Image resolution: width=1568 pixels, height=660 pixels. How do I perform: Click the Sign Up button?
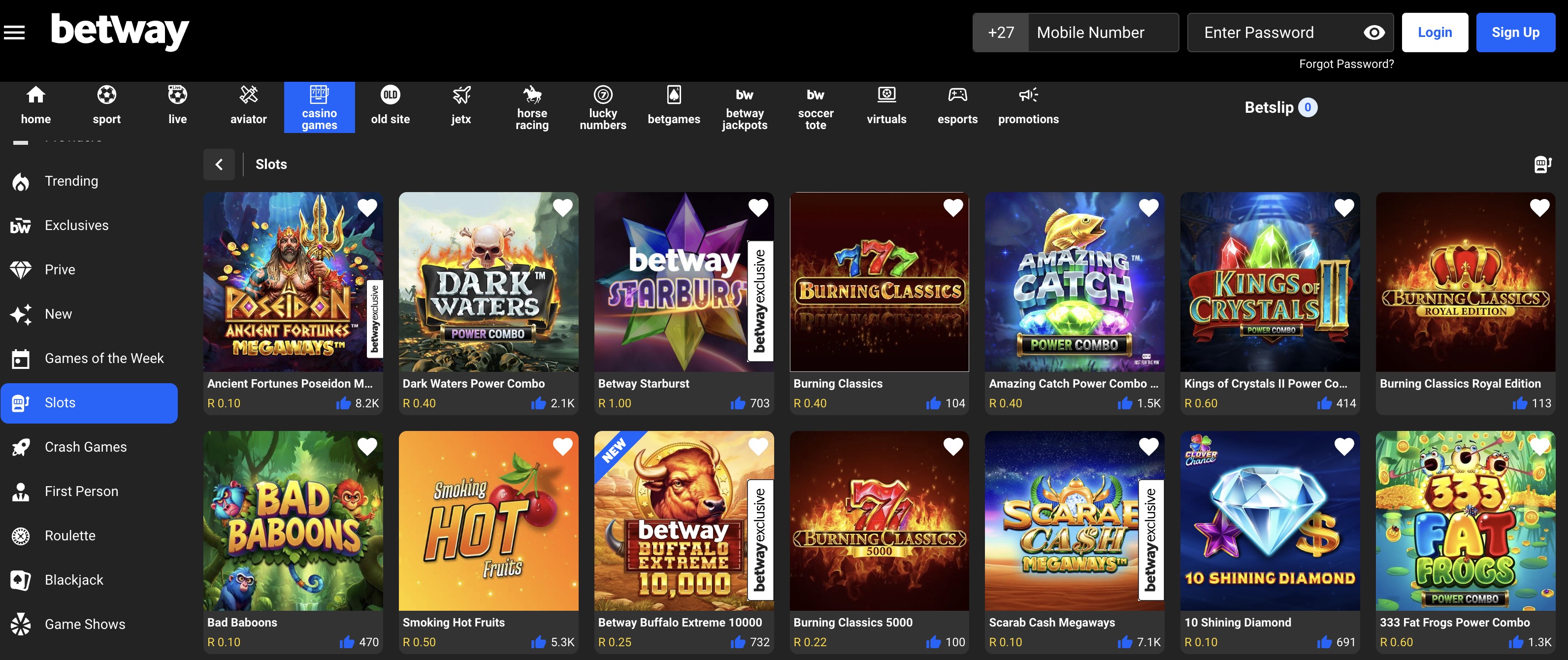click(1515, 33)
